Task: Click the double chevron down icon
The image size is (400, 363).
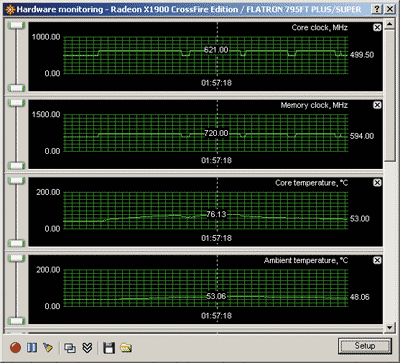Action: pos(87,348)
